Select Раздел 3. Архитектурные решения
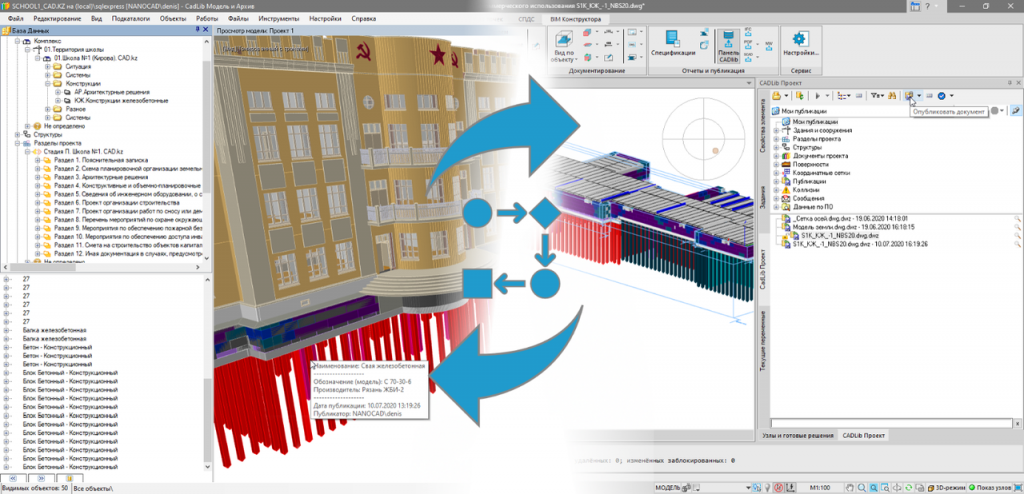 click(101, 177)
